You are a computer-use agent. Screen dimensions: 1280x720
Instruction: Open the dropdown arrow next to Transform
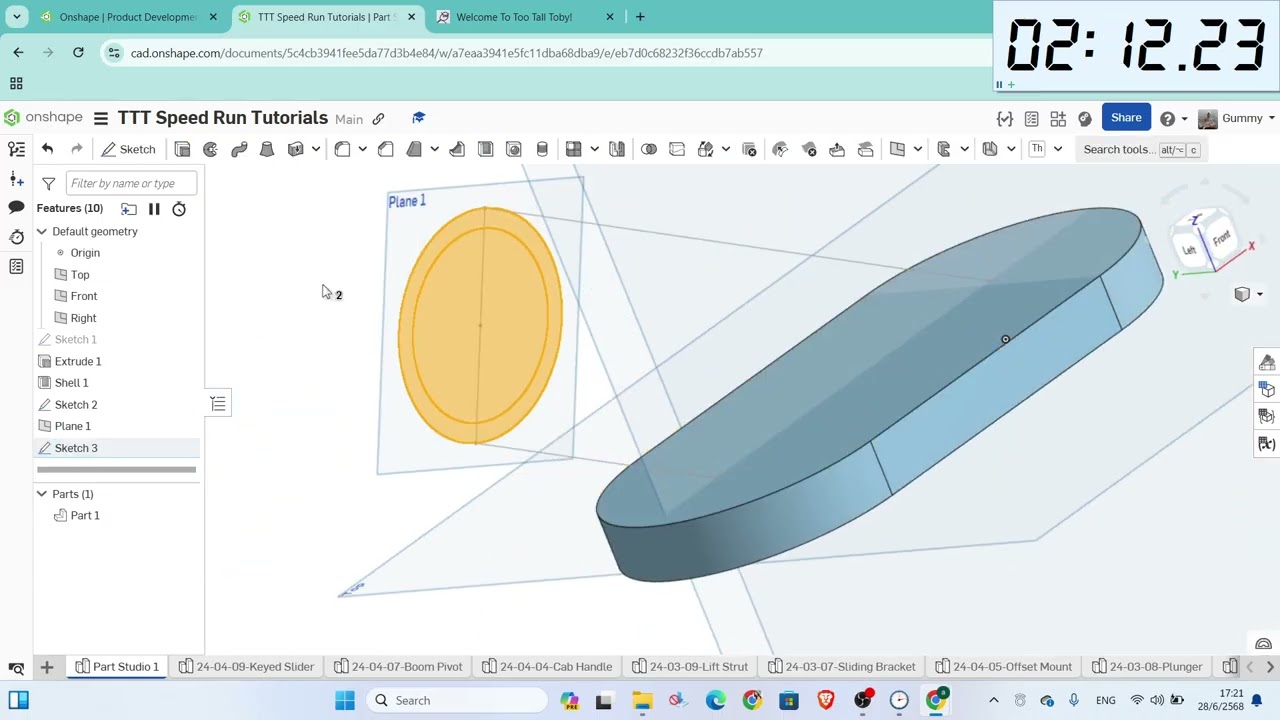726,149
